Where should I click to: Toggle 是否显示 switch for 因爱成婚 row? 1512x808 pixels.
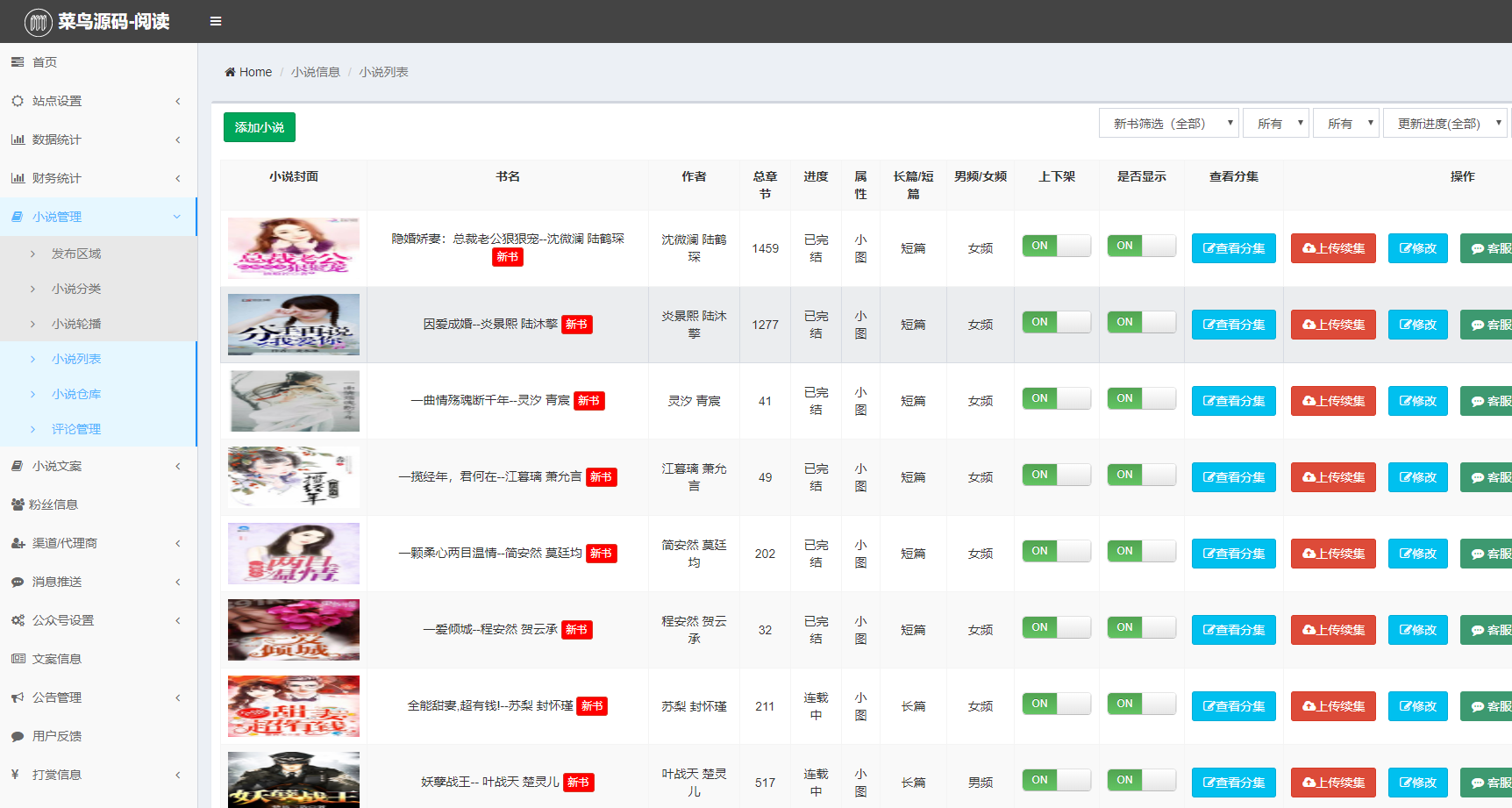click(1141, 323)
